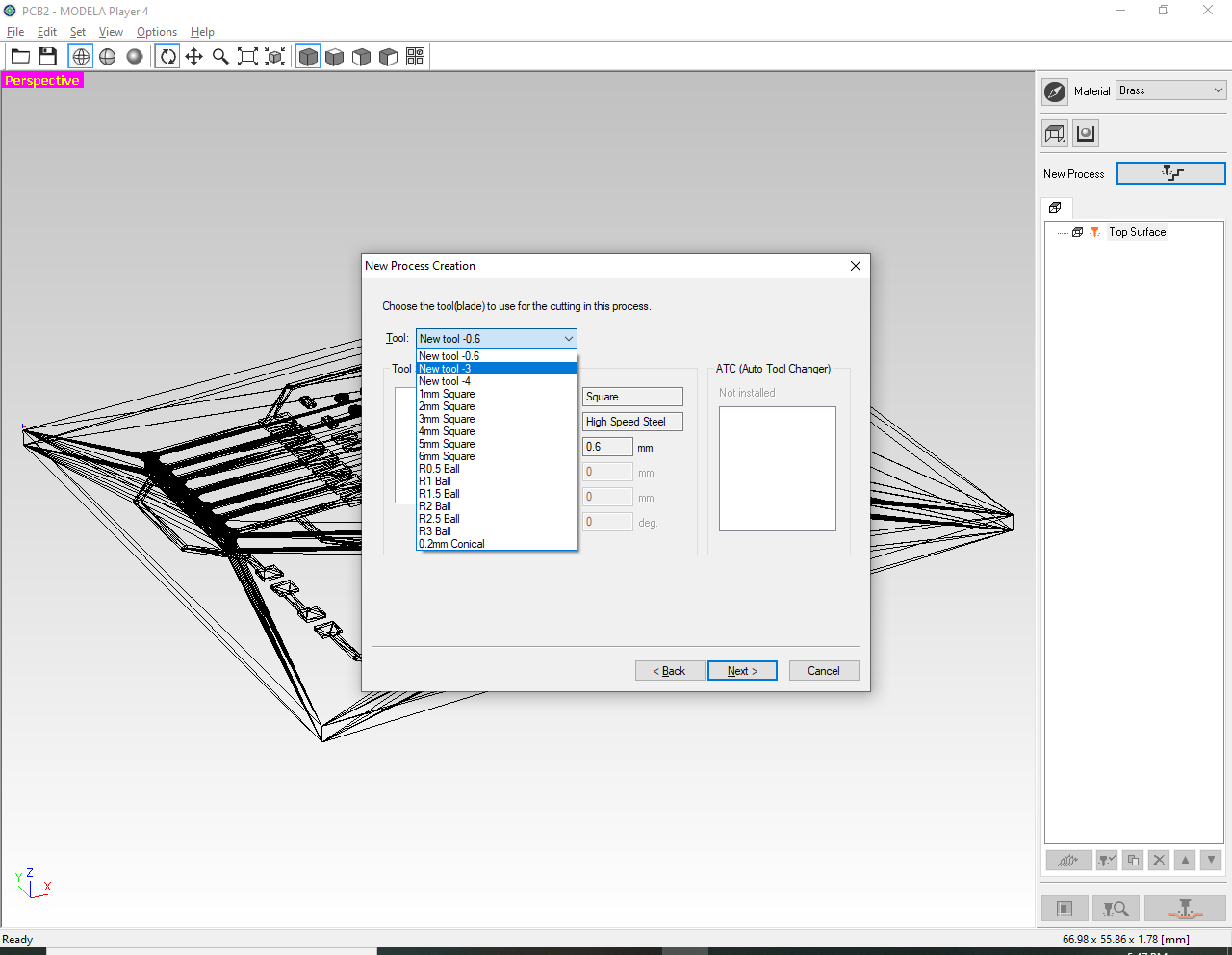Viewport: 1232px width, 955px height.
Task: Choose New tool -4 from list
Action: coord(497,381)
